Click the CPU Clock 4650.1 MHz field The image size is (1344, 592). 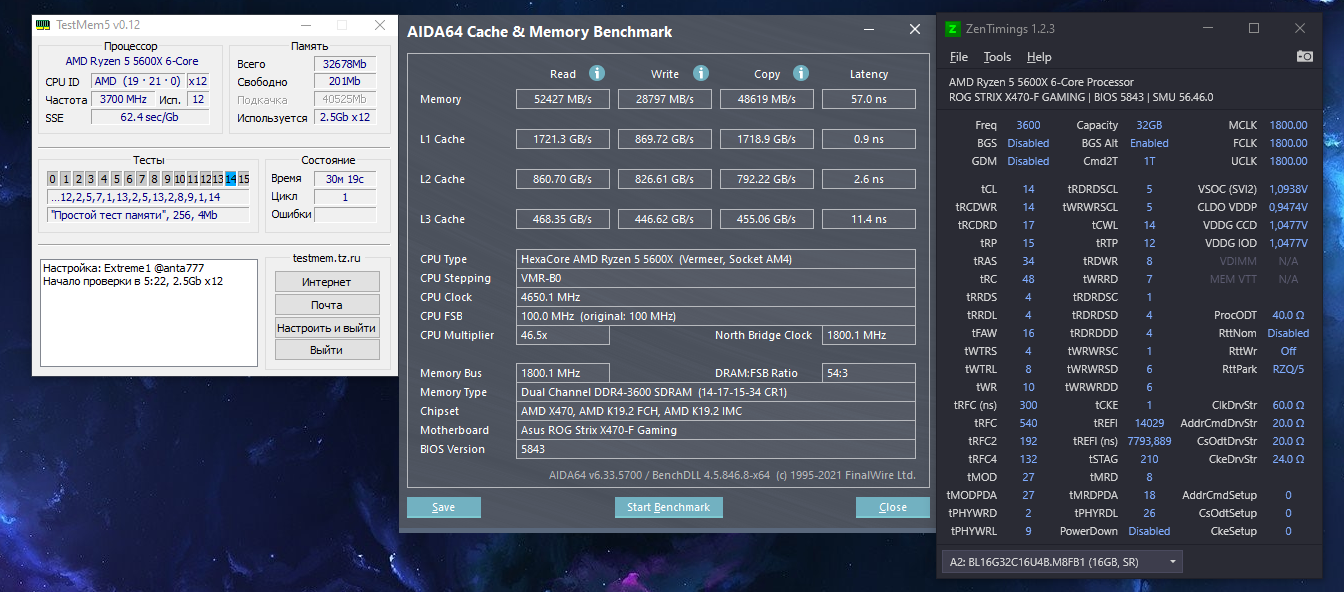click(x=716, y=297)
